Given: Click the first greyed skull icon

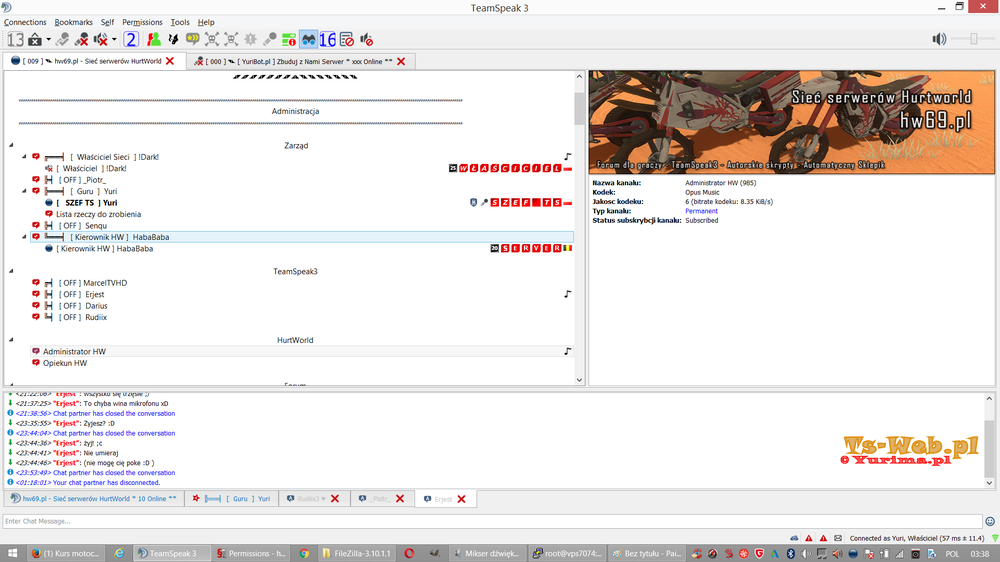Looking at the screenshot, I should point(212,40).
